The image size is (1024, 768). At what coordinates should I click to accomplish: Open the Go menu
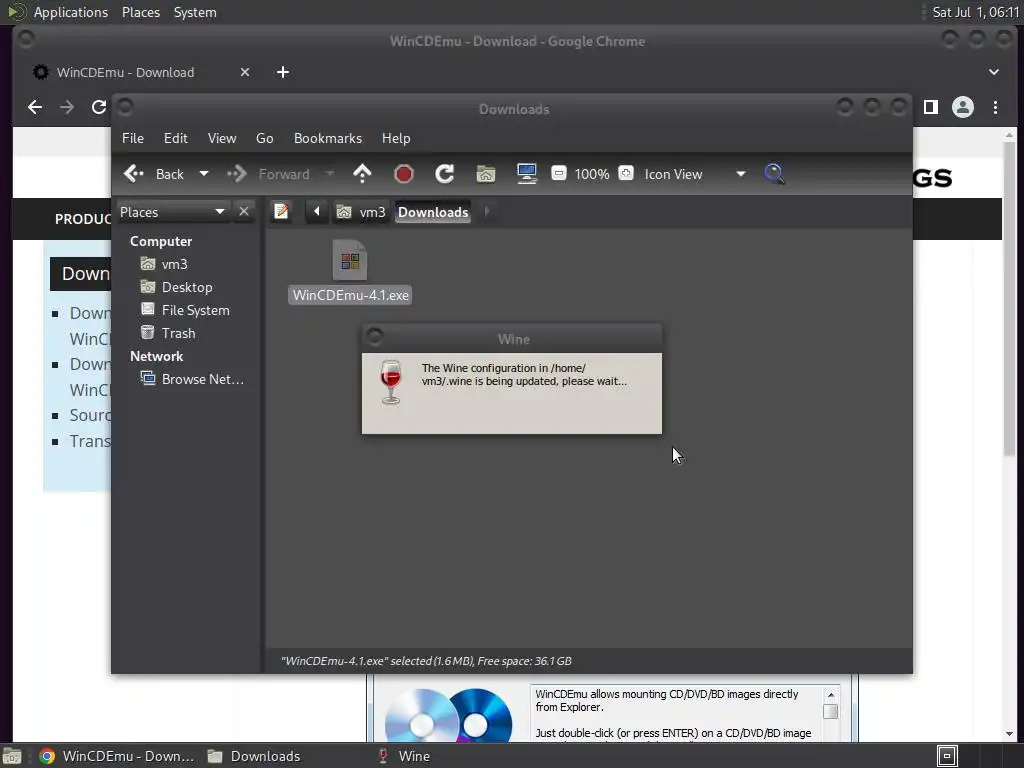(264, 138)
